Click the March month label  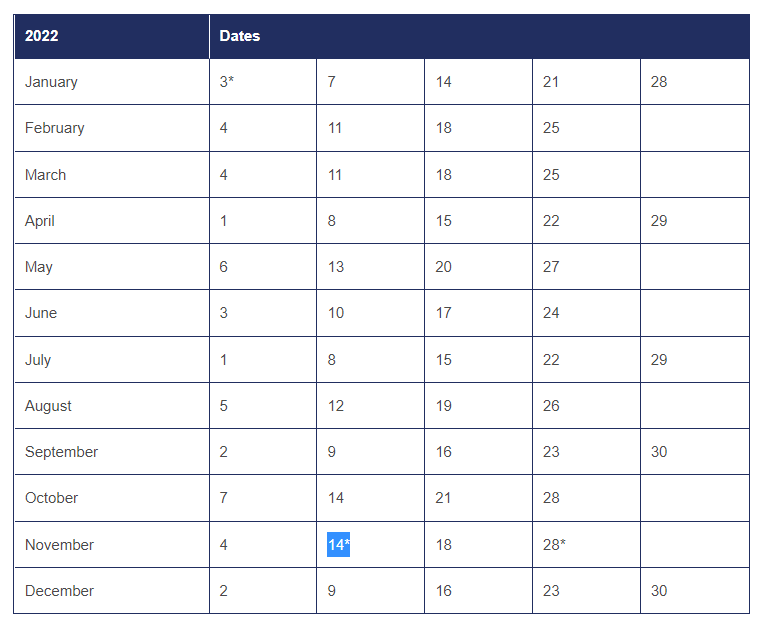point(46,175)
